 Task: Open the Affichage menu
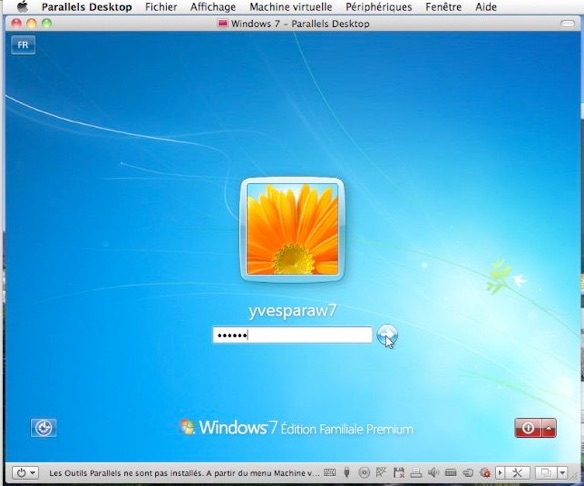(x=213, y=7)
